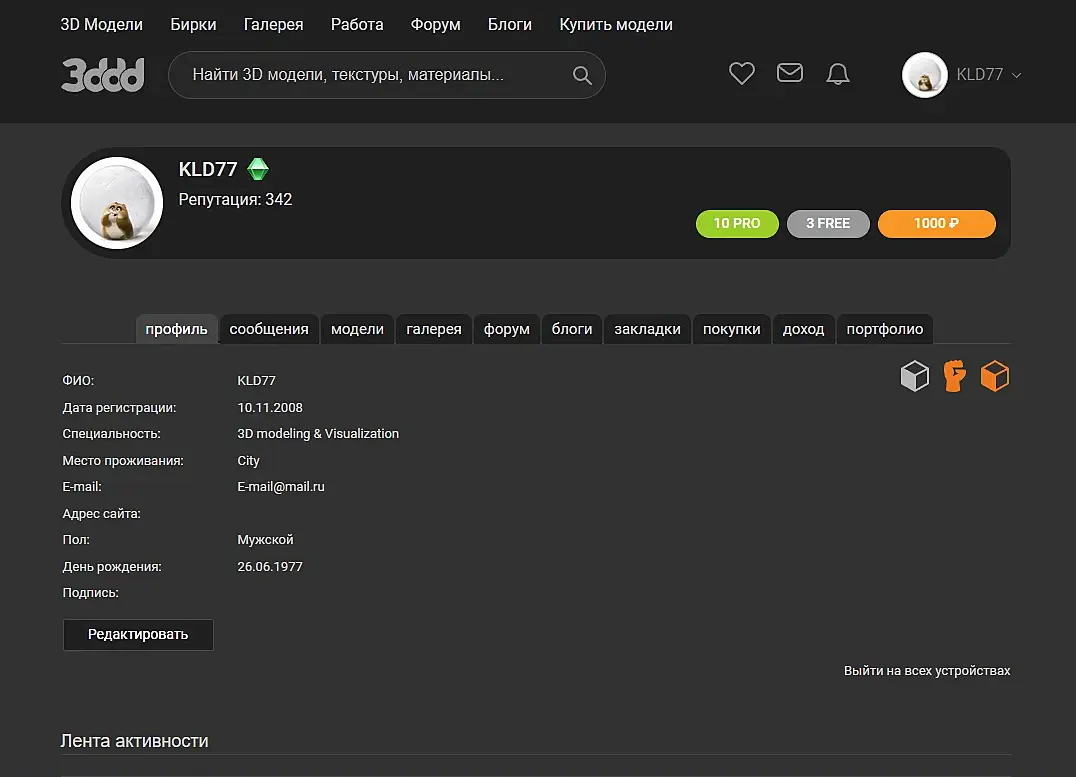
Task: Click the 3 FREE gray badge
Action: click(x=828, y=224)
